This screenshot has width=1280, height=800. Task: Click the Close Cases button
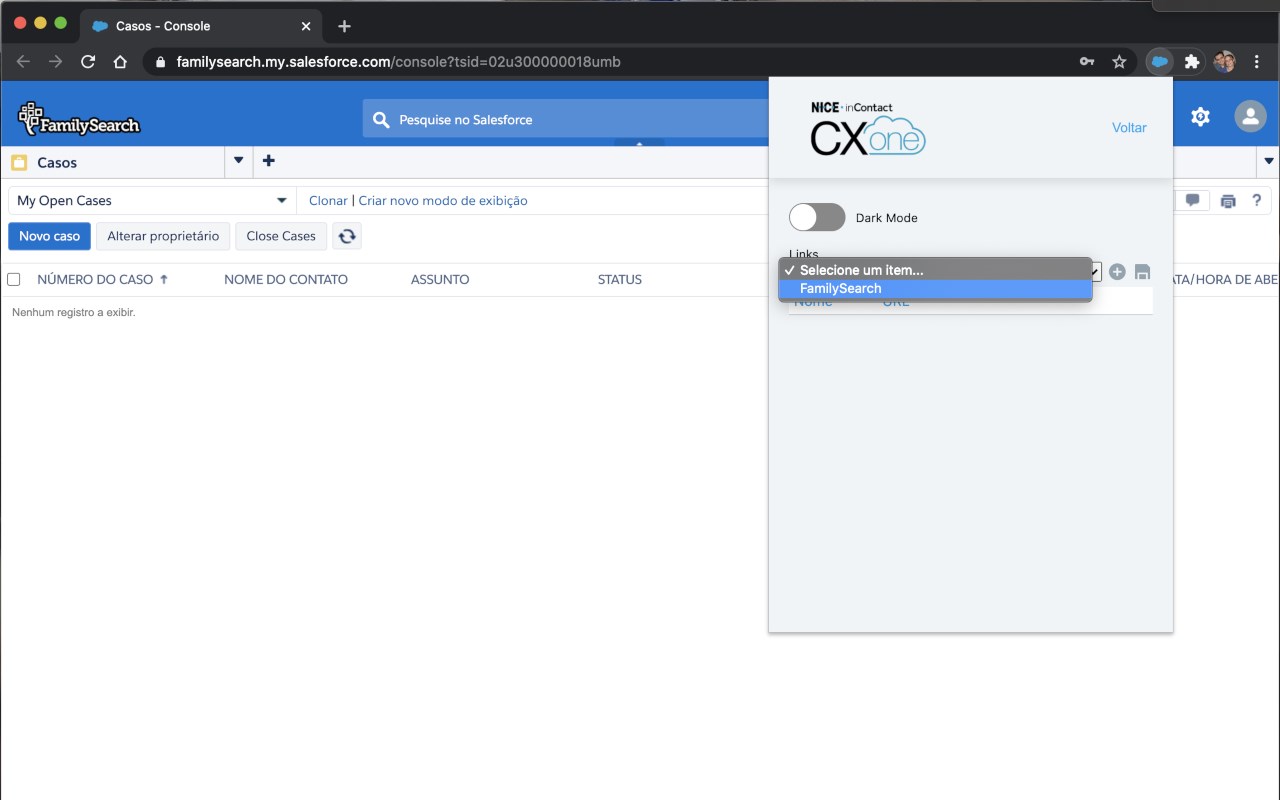coord(281,236)
